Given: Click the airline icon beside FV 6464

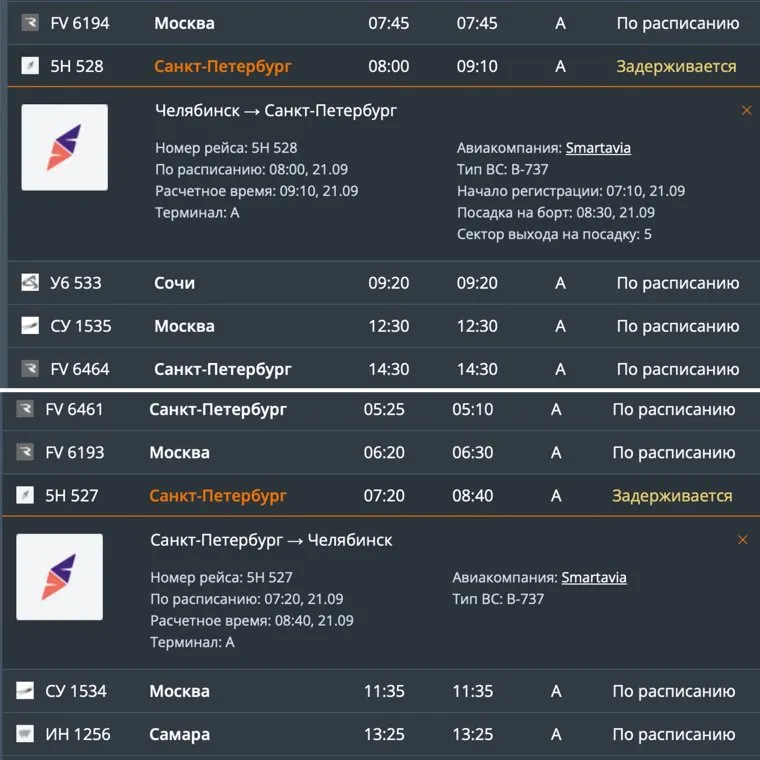Looking at the screenshot, I should [29, 369].
